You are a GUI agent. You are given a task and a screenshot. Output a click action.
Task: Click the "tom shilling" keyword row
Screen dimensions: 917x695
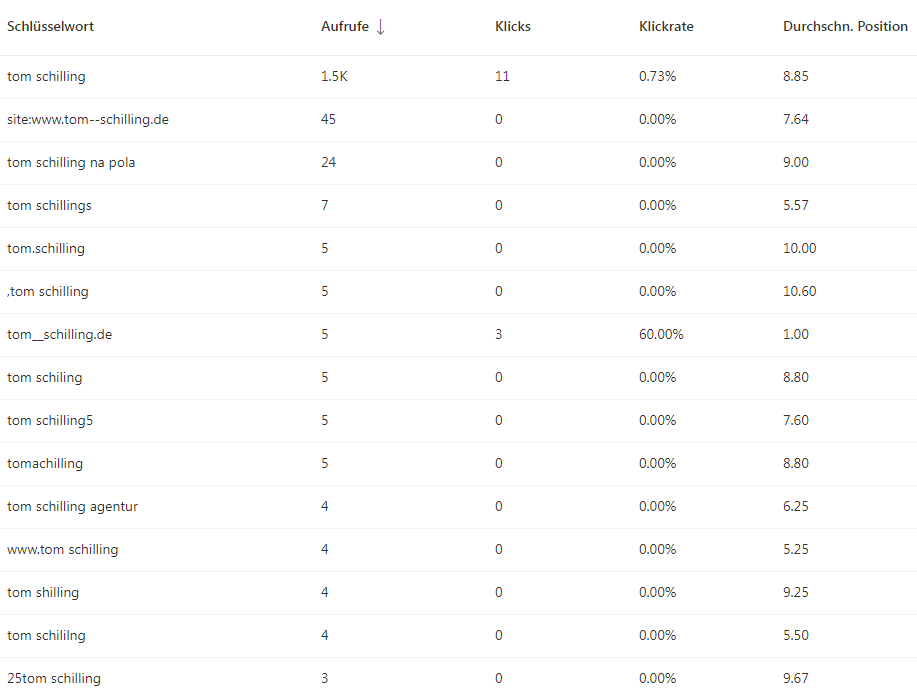coord(43,593)
